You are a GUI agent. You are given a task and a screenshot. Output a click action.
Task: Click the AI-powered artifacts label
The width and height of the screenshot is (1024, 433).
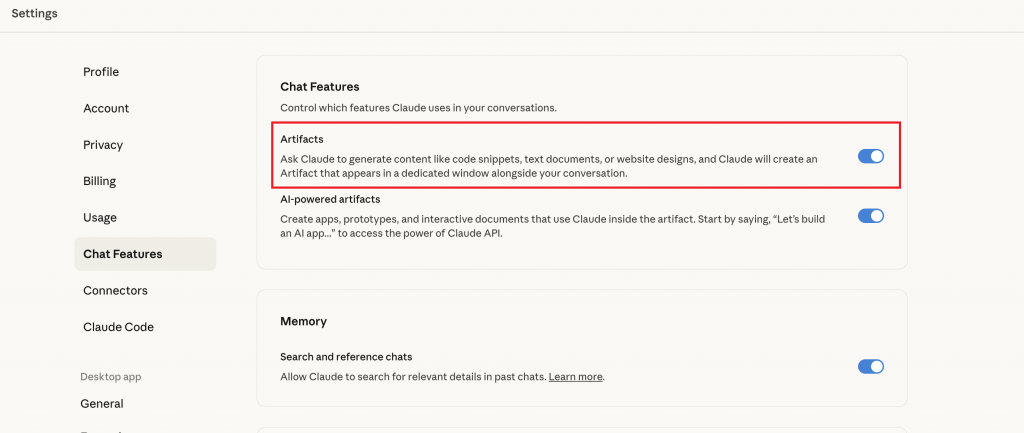pyautogui.click(x=330, y=199)
